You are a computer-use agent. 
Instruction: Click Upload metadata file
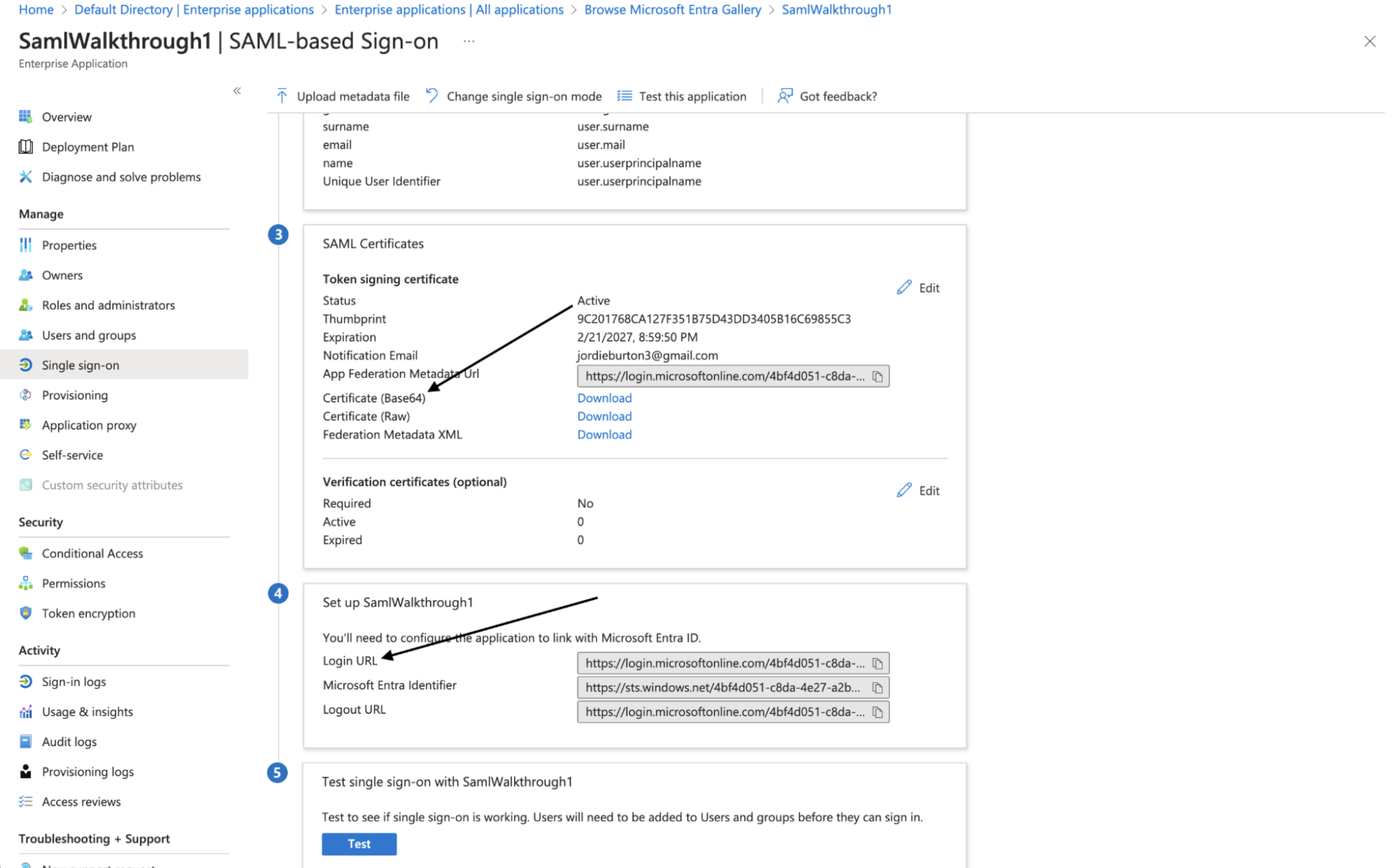pyautogui.click(x=343, y=97)
